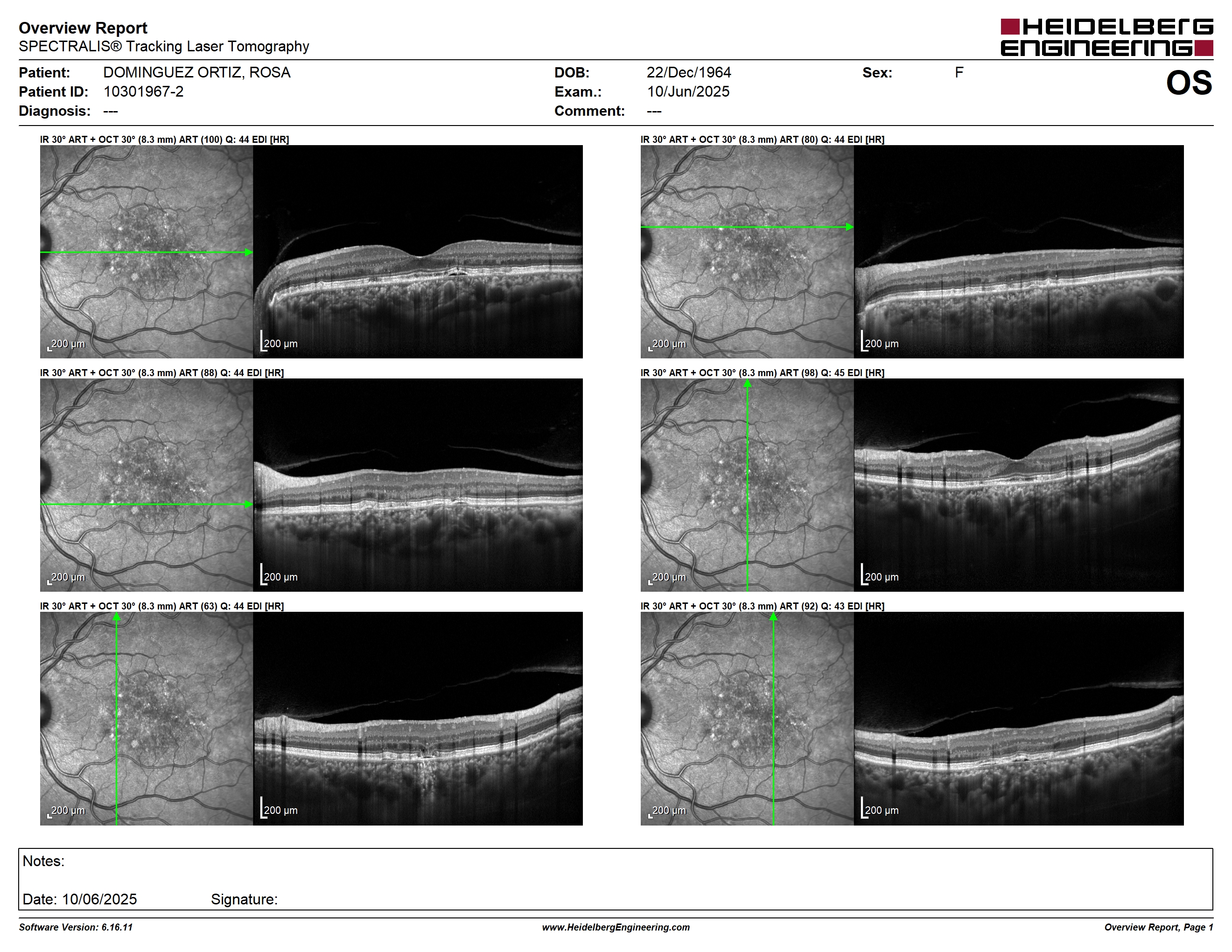Click the ART (88) scan caption
The width and height of the screenshot is (1232, 952).
162,373
